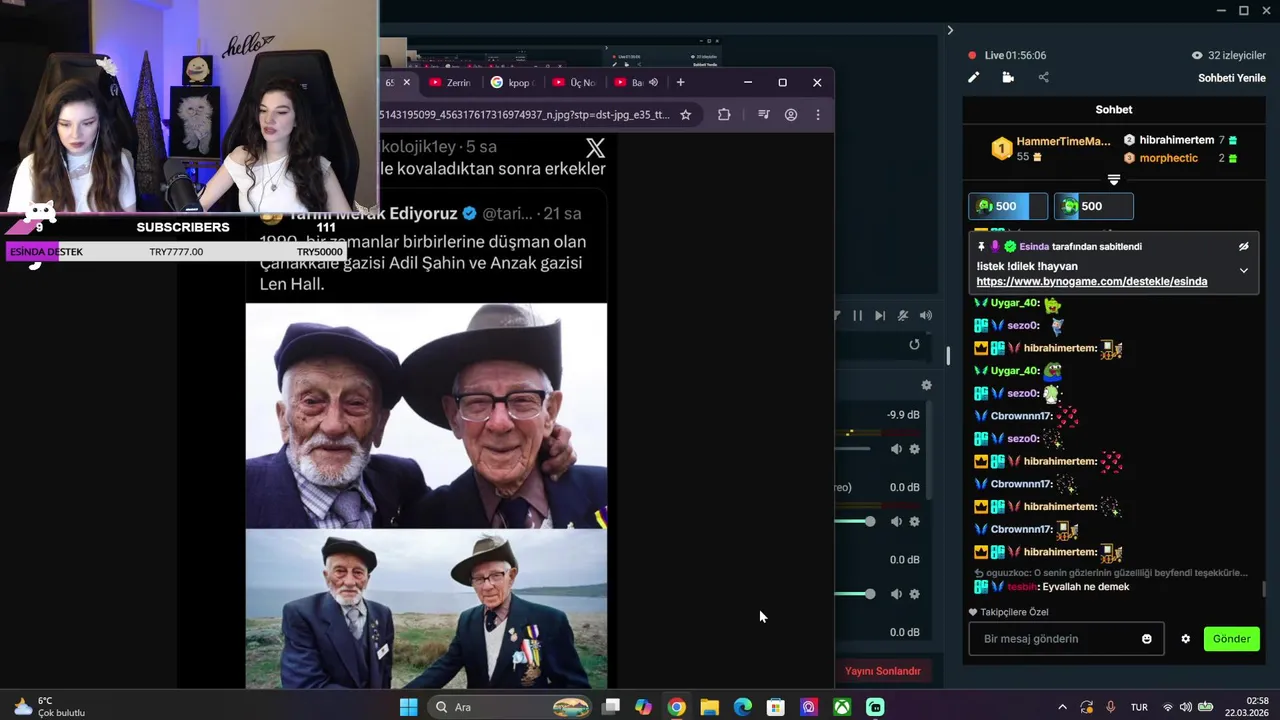Open the Chrome profile avatar icon

point(791,115)
